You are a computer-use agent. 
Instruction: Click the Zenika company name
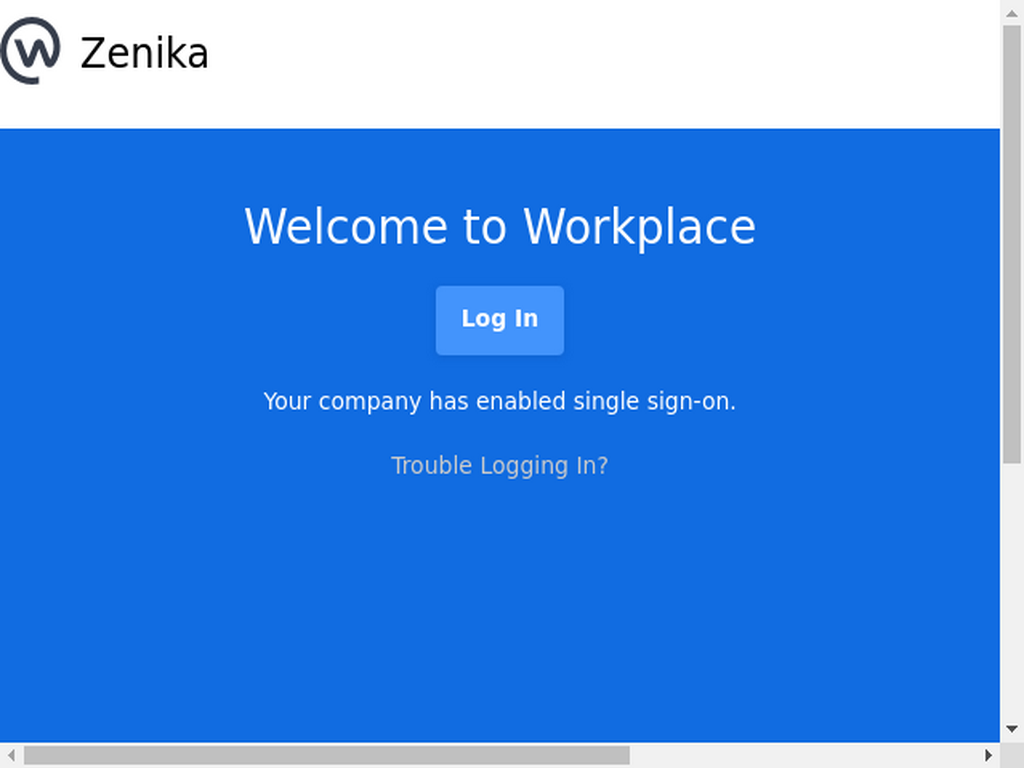coord(144,54)
